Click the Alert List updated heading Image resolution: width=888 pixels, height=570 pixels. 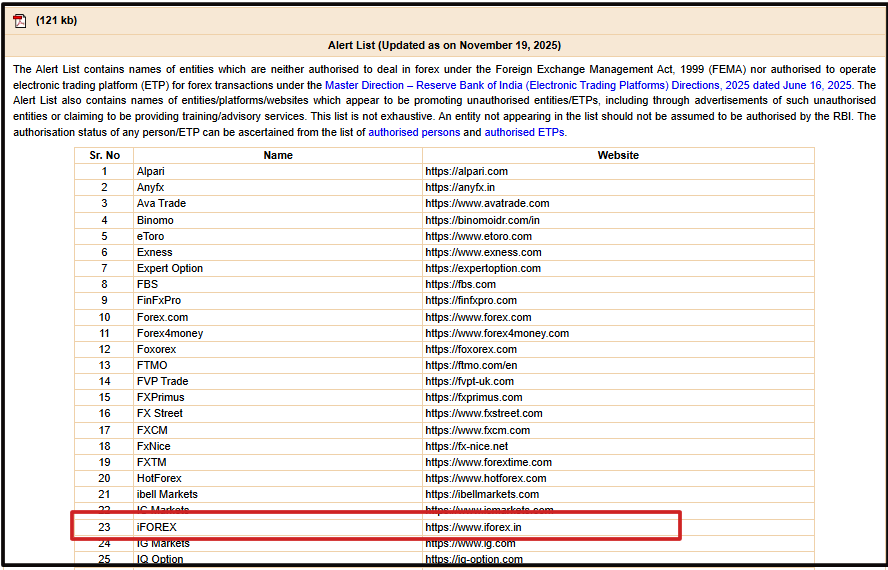(444, 45)
